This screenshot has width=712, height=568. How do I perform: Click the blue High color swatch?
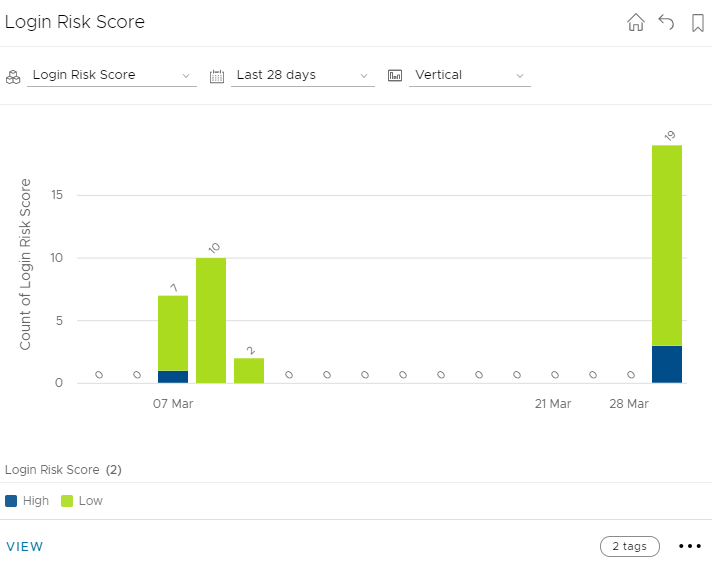tap(12, 501)
